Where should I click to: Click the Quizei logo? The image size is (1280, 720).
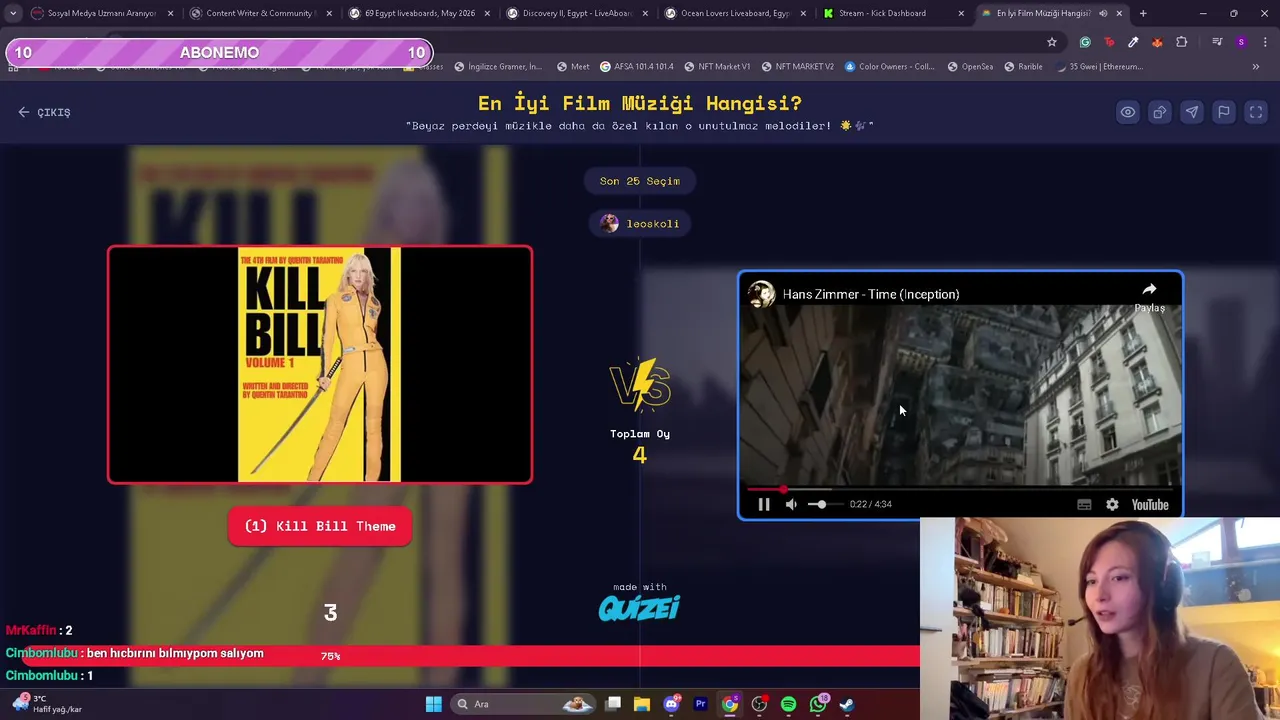coord(640,607)
